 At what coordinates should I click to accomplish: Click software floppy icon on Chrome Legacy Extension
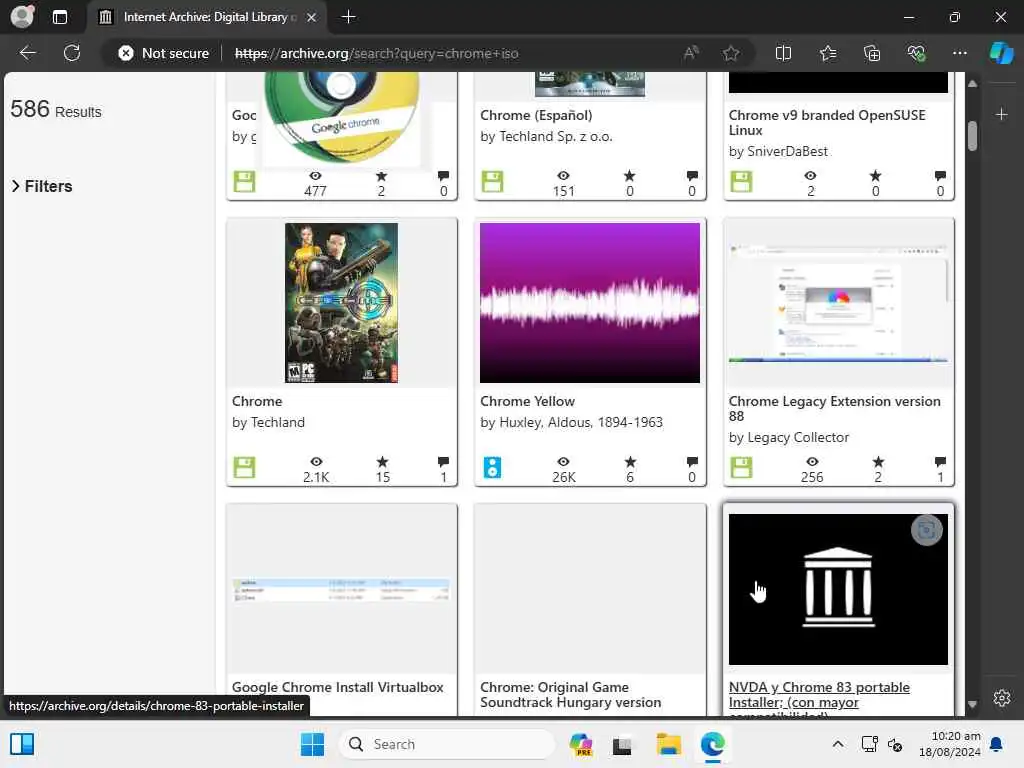(x=741, y=468)
